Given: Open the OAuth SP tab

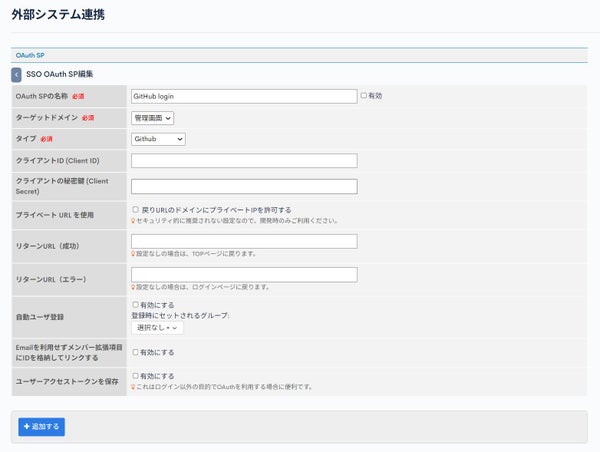Looking at the screenshot, I should click(x=30, y=55).
